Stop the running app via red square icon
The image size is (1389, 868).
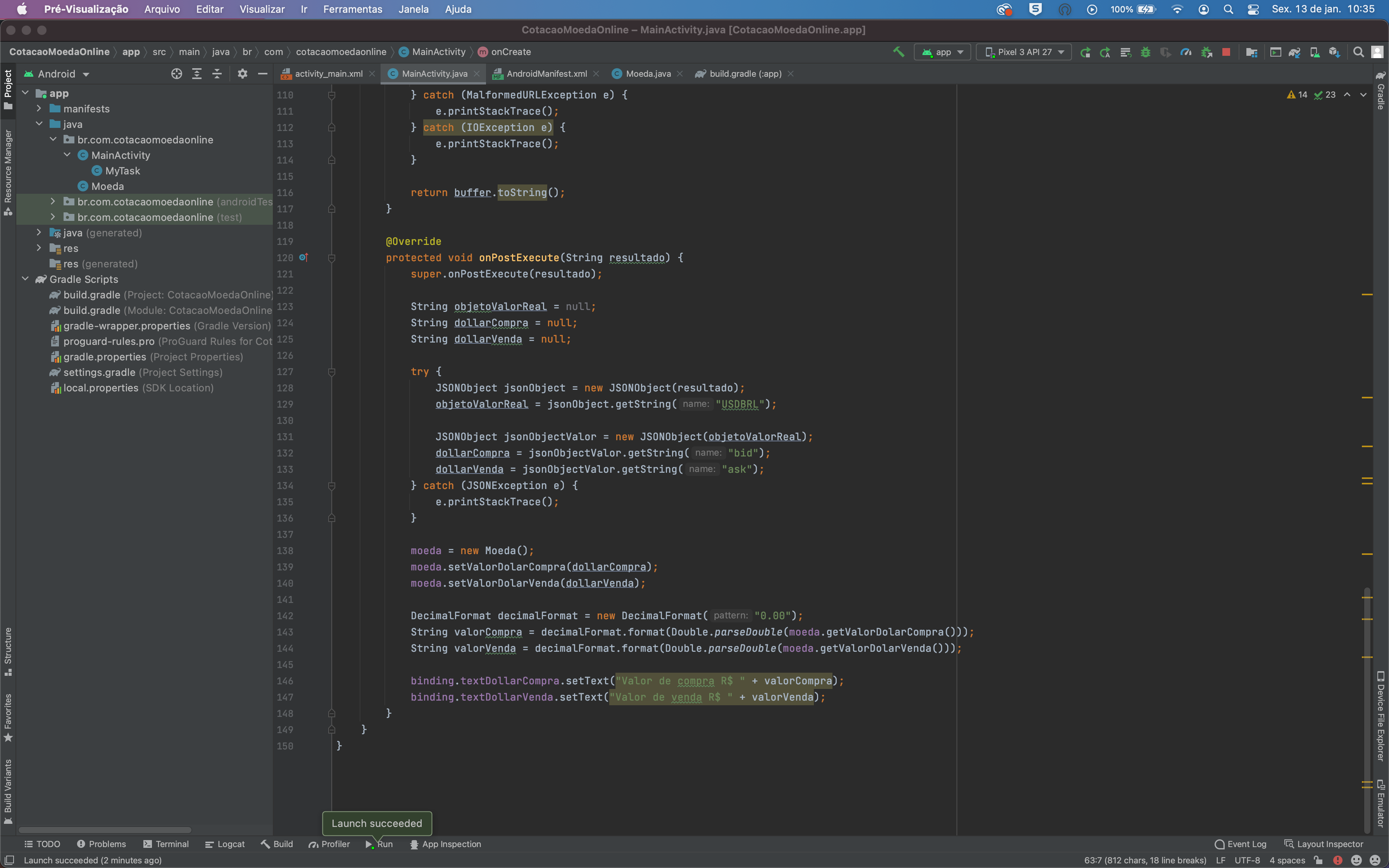[1227, 52]
